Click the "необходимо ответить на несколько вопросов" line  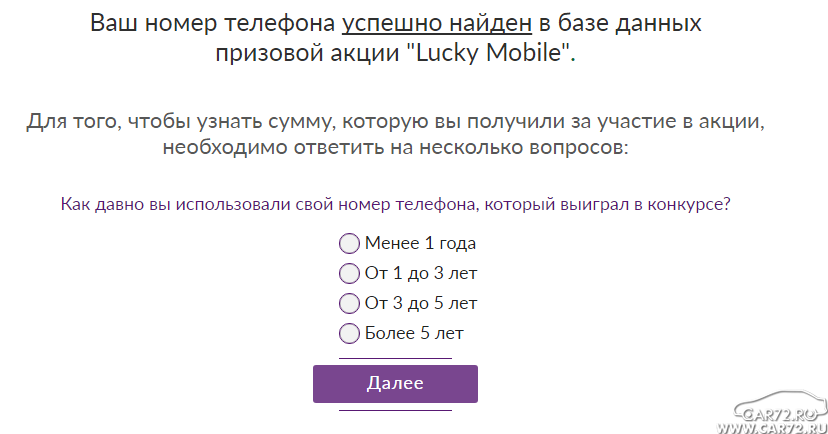click(x=396, y=147)
